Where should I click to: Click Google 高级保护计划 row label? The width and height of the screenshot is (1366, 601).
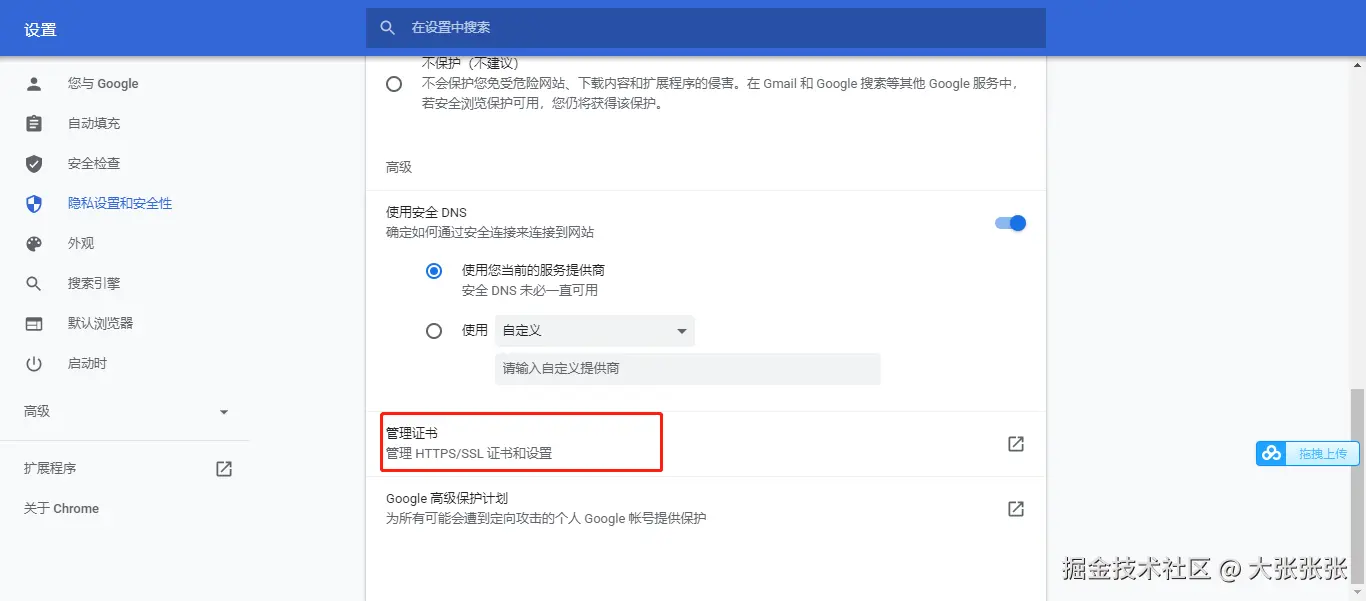point(448,498)
